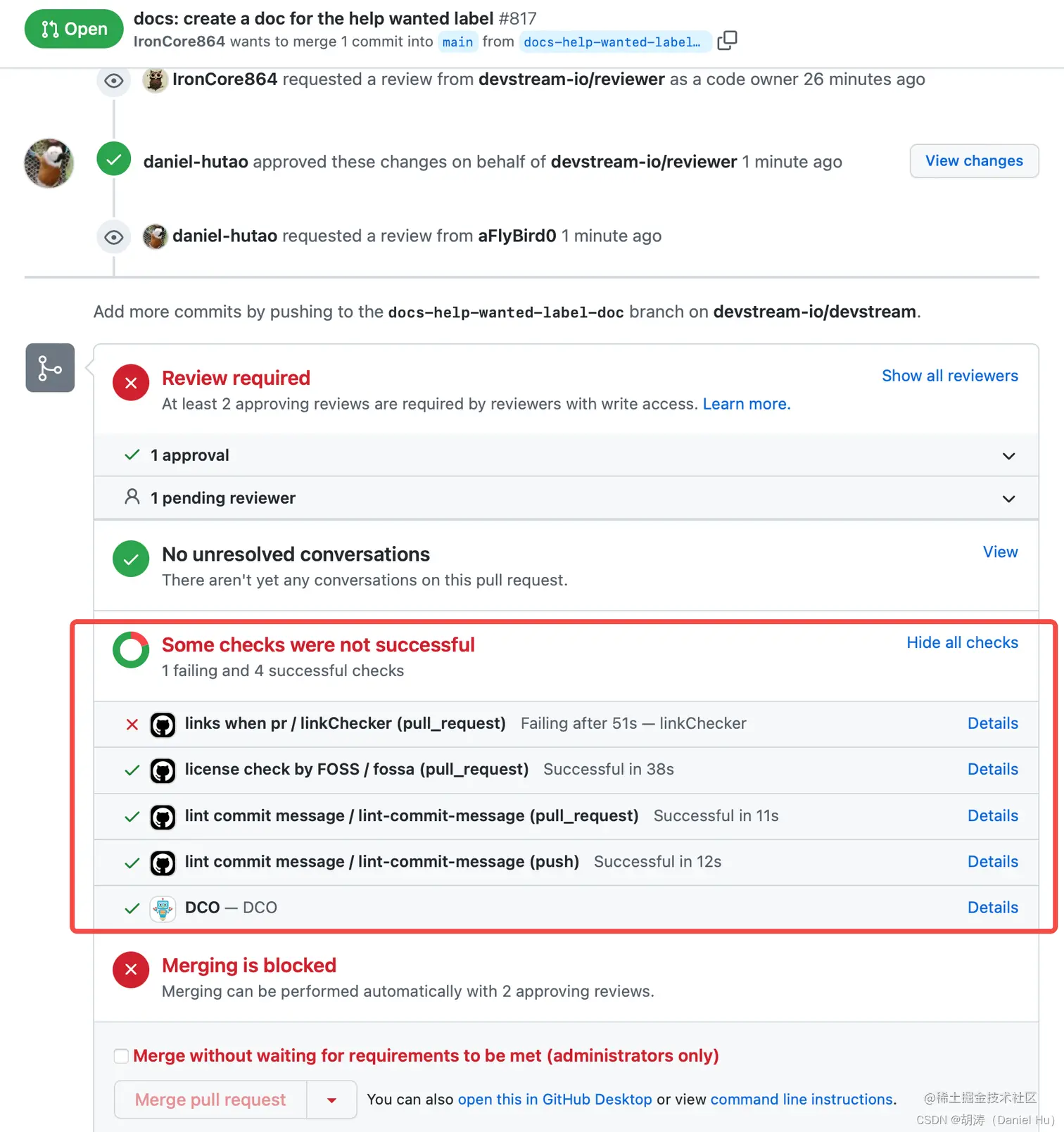Click the View changes button
Viewport: 1064px width, 1132px height.
click(974, 160)
